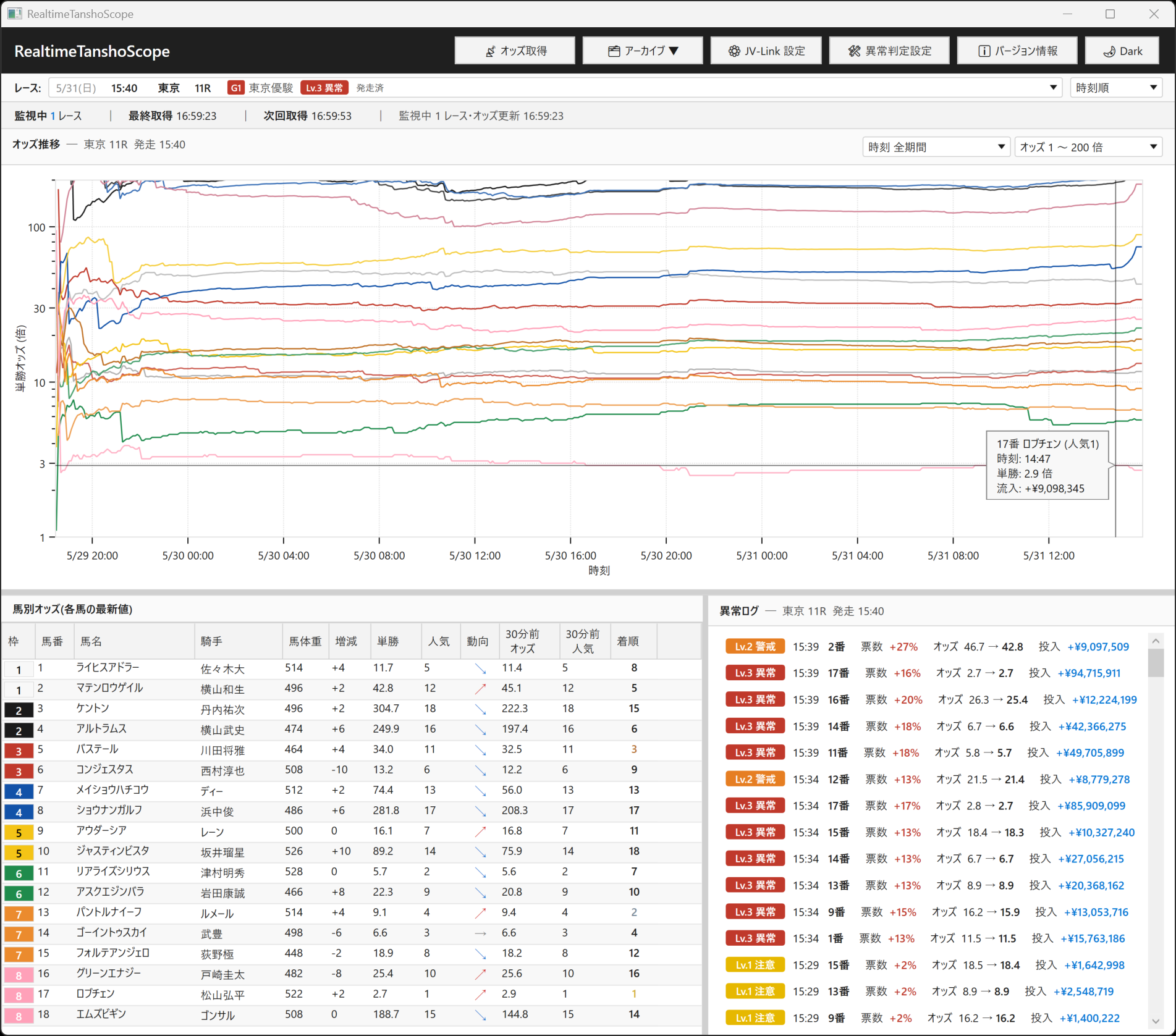Screen dimensions: 1176x1036
Task: Click frame number 5 yellow swatch for アウダーシア
Action: [x=19, y=833]
